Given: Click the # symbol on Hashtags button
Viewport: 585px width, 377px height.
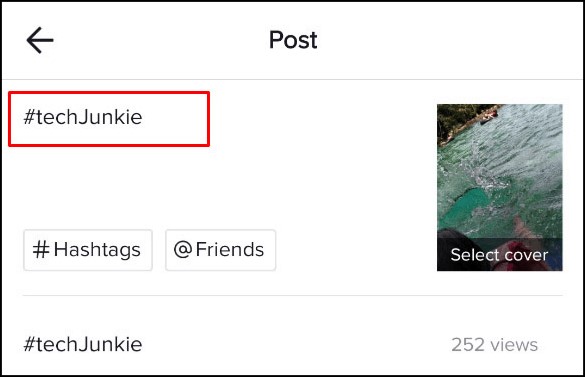Looking at the screenshot, I should point(41,249).
